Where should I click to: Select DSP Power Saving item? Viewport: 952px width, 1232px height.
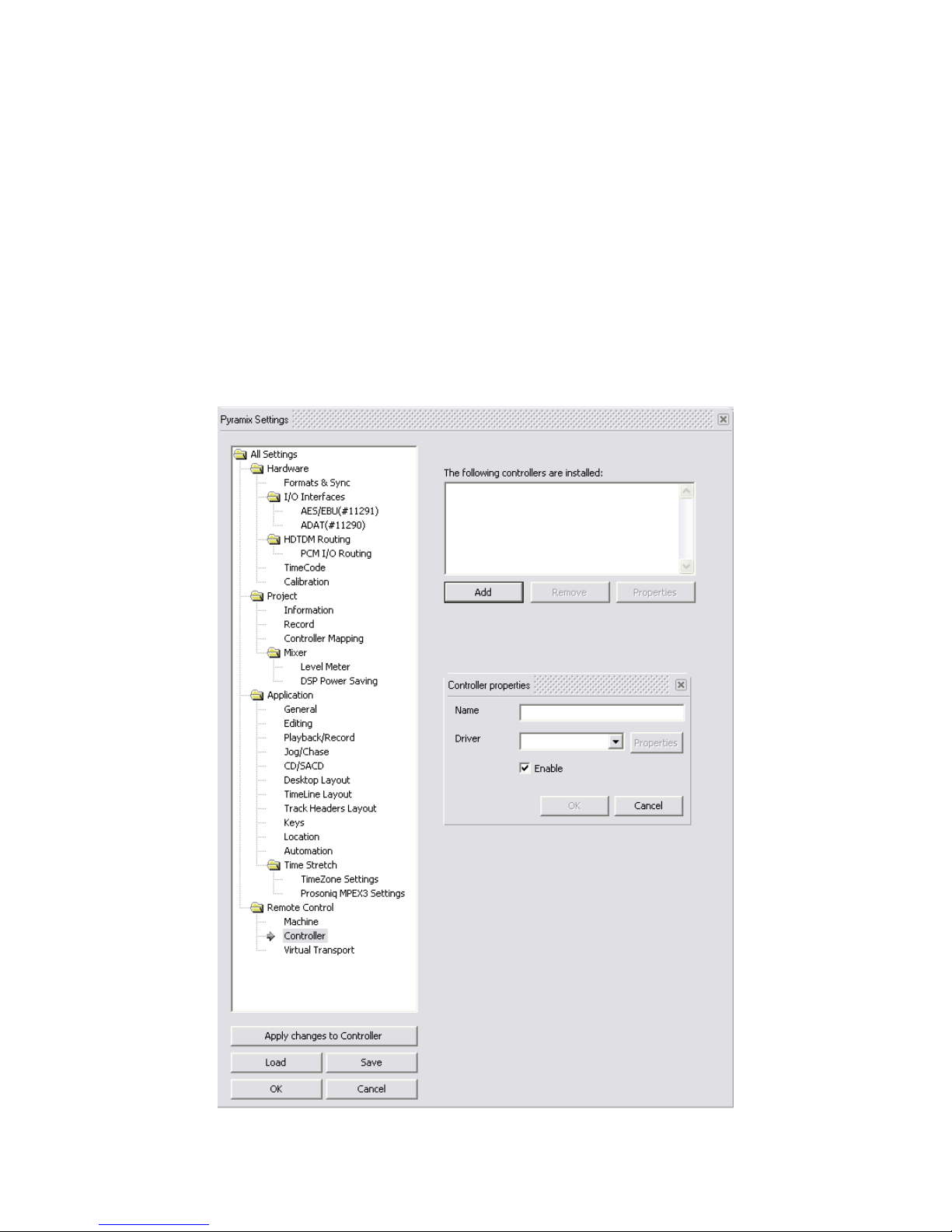coord(339,681)
